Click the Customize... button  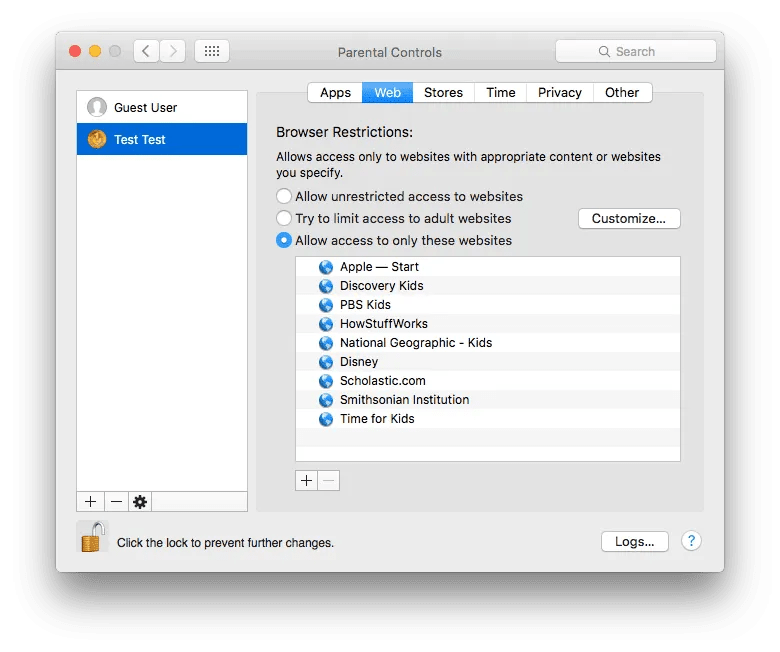tap(629, 218)
